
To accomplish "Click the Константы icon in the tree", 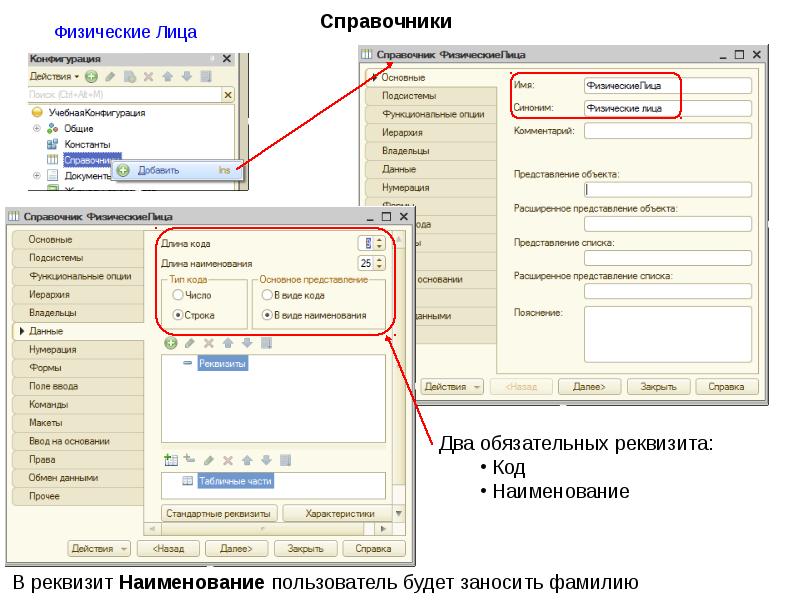I will pos(53,144).
